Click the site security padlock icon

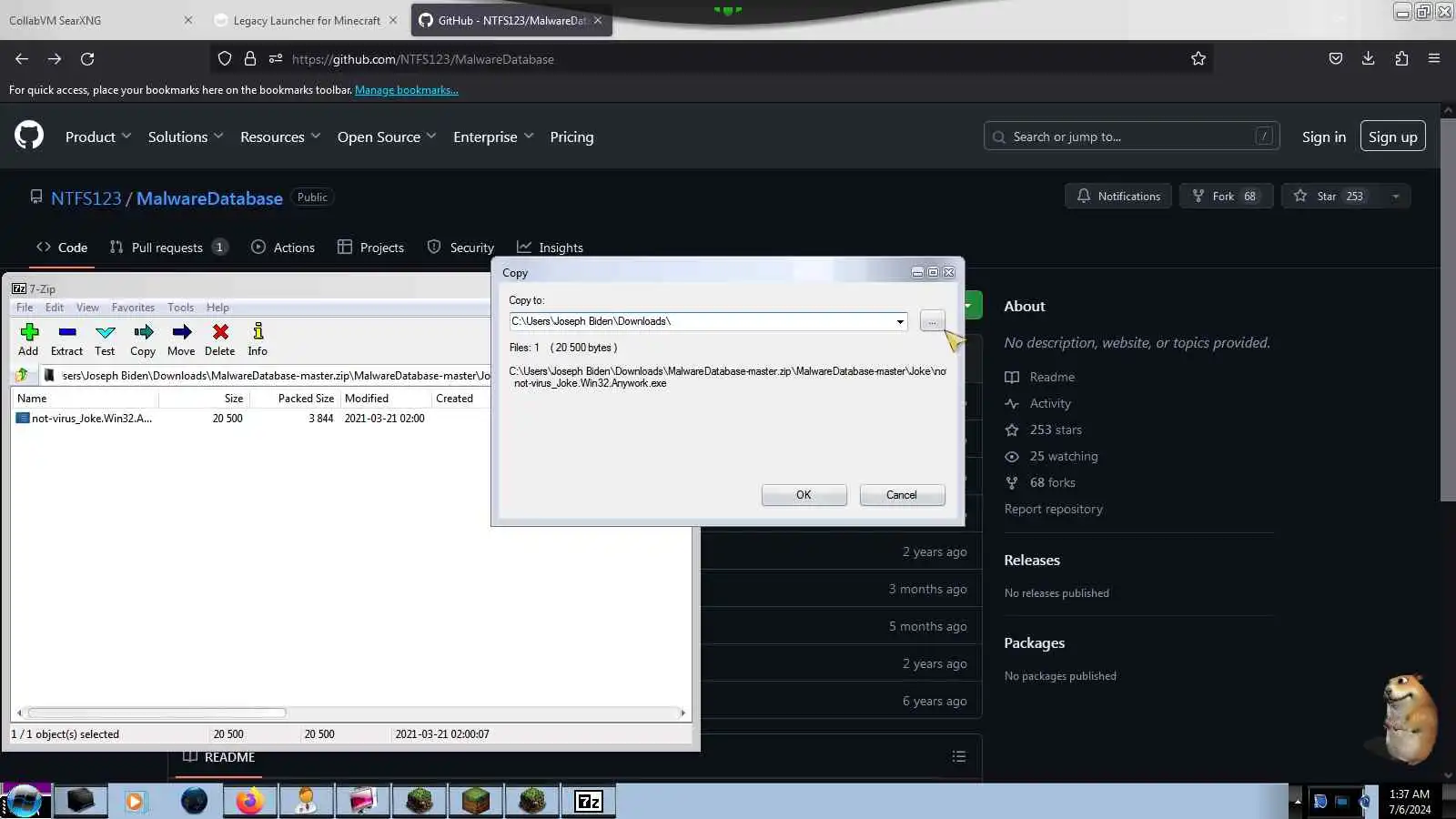click(250, 59)
